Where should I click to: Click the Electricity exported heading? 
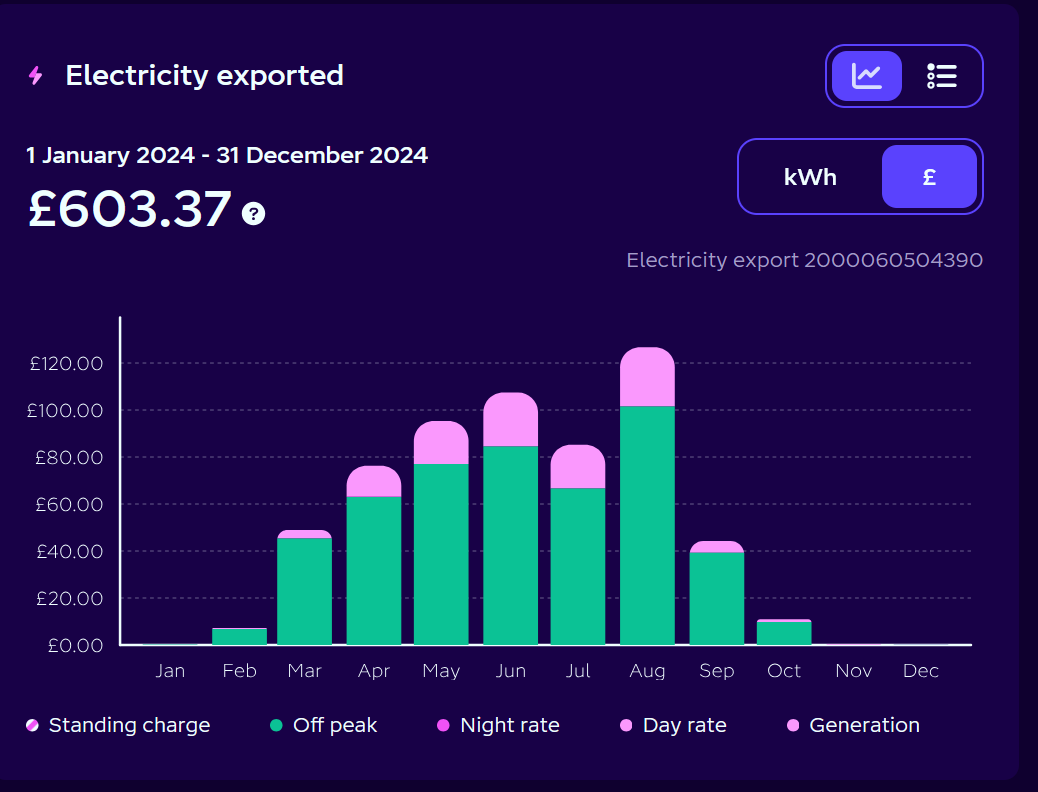pyautogui.click(x=204, y=76)
